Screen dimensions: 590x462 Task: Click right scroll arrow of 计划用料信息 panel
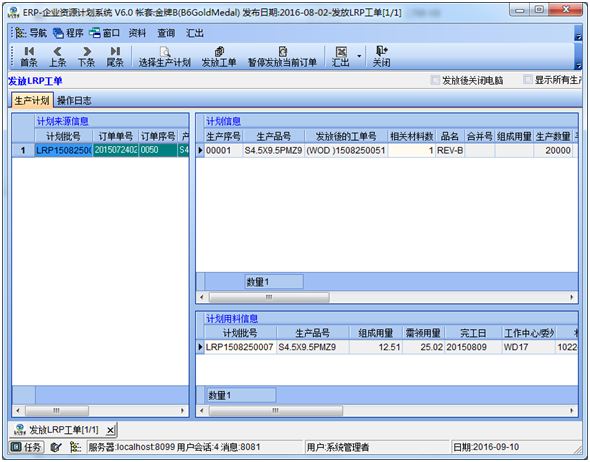click(x=572, y=410)
